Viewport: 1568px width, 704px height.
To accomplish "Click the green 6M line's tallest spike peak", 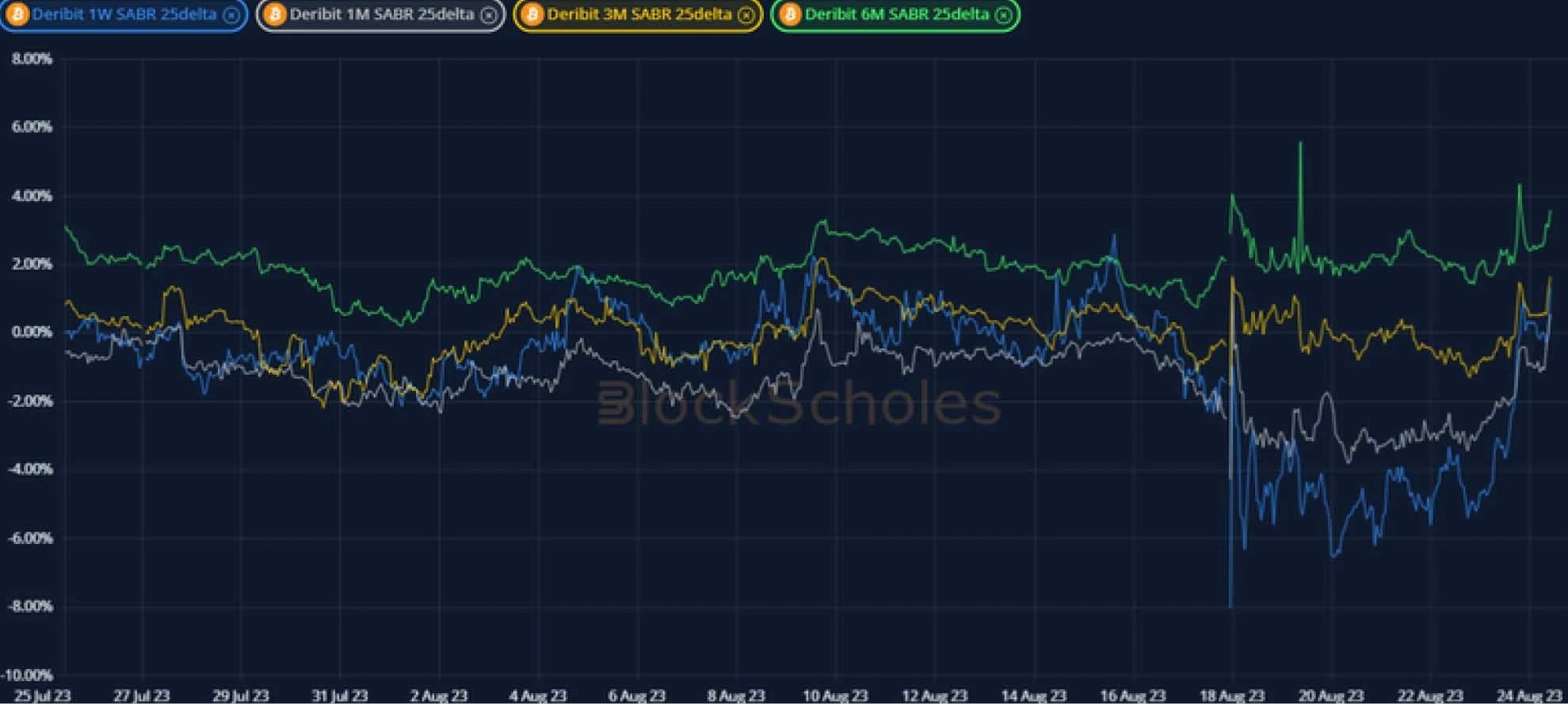I will tap(1300, 144).
